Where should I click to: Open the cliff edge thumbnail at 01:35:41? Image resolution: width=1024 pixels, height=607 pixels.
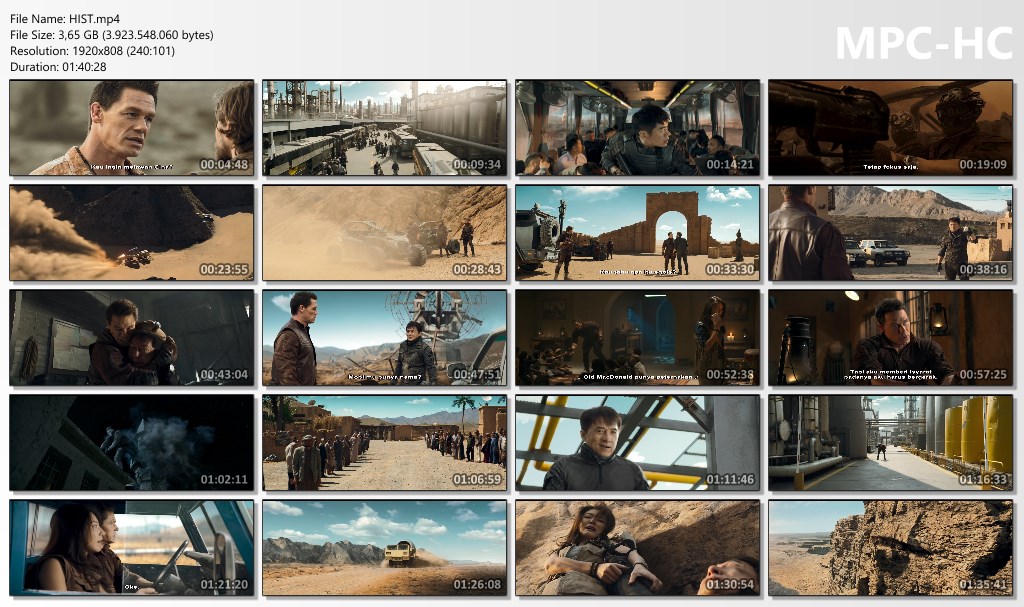pos(890,548)
